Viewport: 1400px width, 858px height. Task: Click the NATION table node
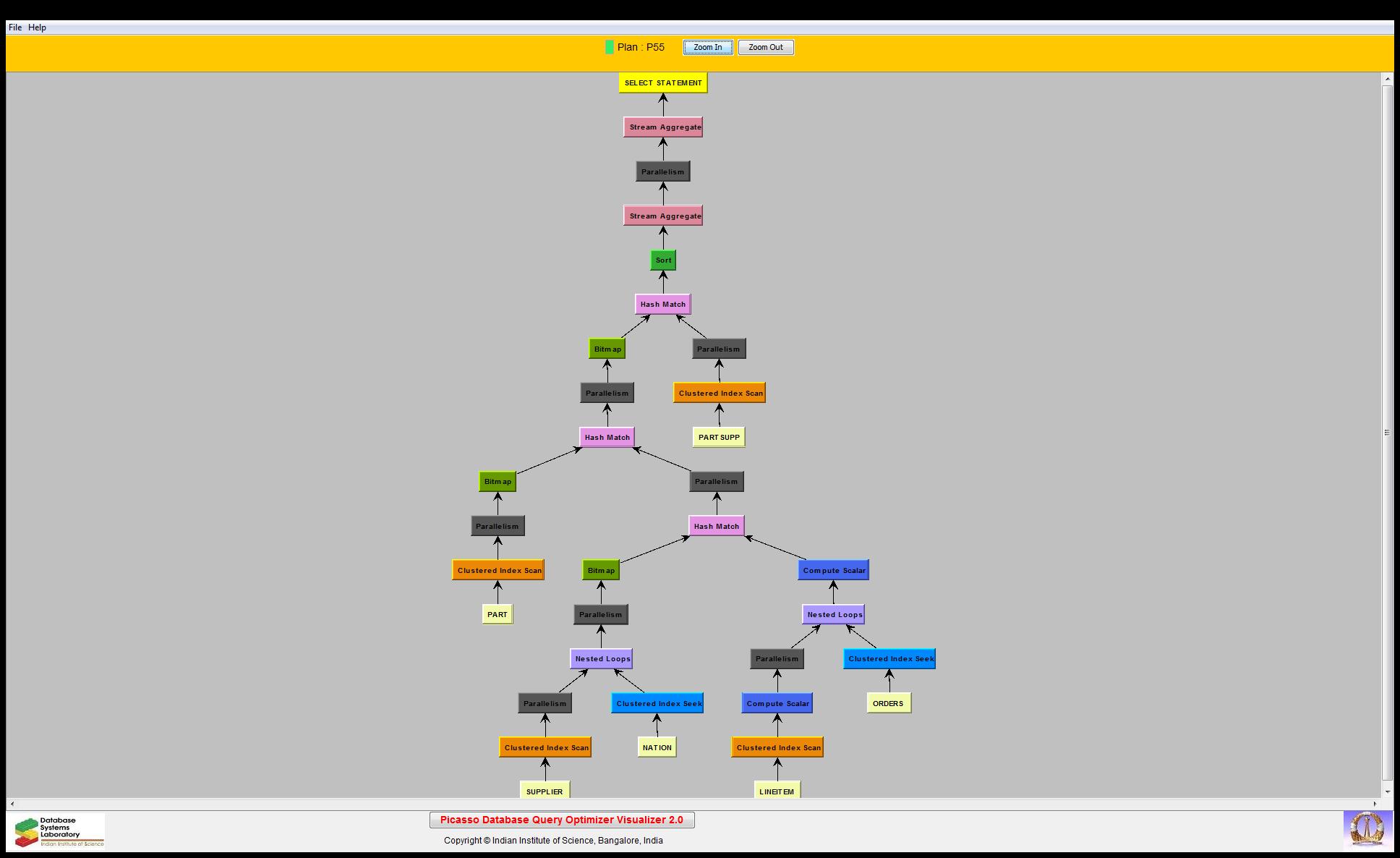[x=657, y=747]
